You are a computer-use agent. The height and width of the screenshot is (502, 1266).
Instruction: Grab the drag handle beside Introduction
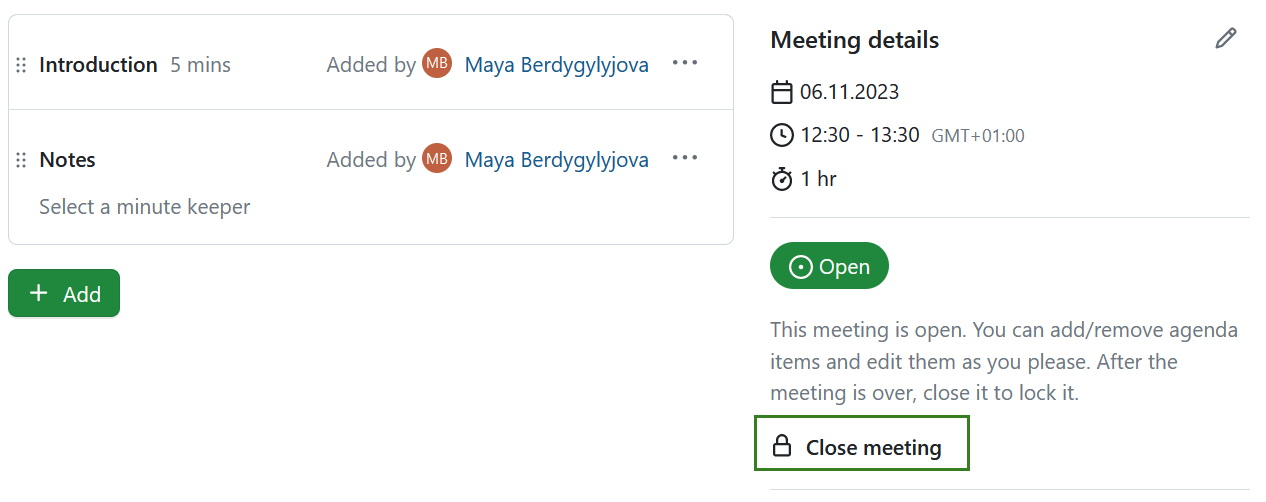(x=21, y=65)
